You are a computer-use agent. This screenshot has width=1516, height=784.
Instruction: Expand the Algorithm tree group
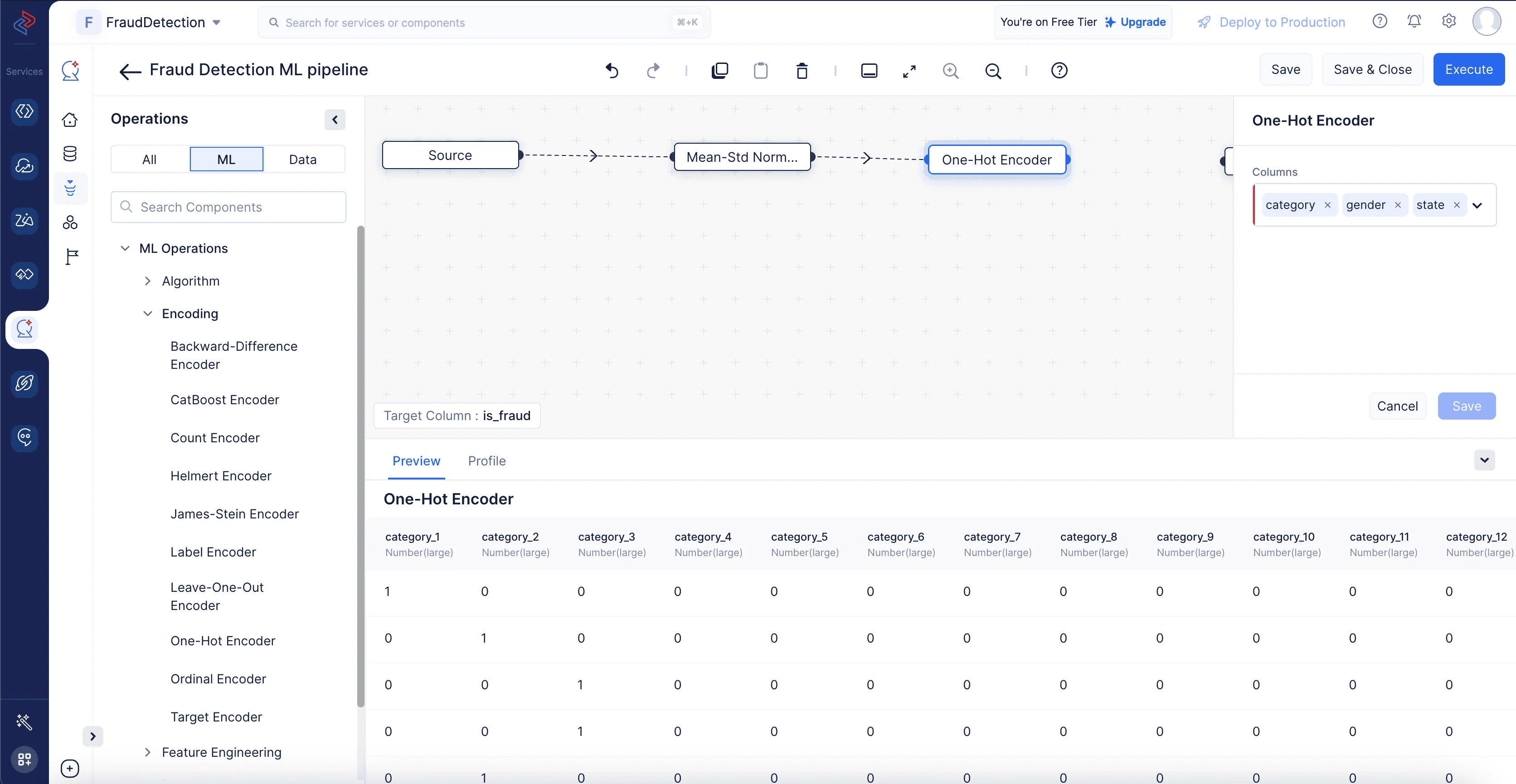pos(148,281)
